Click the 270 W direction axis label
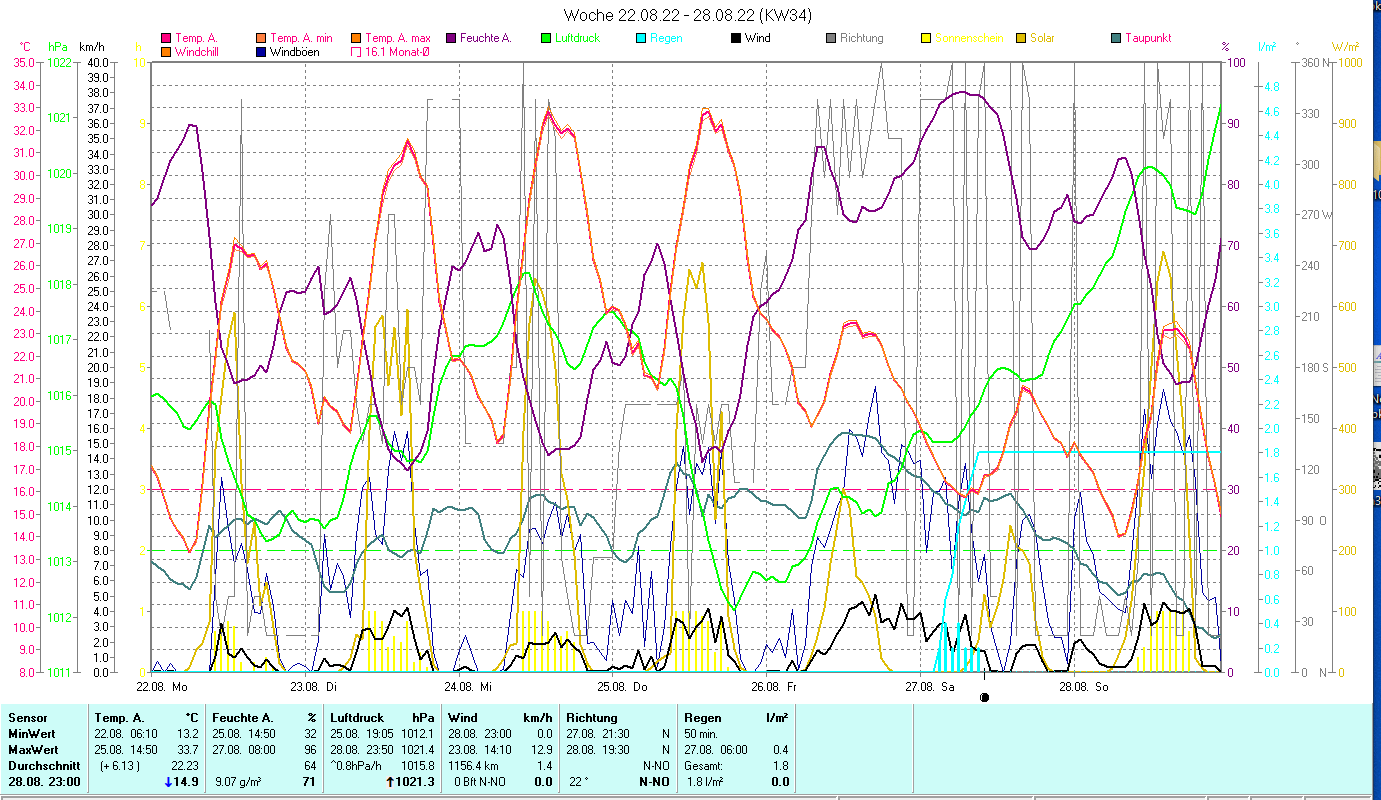This screenshot has width=1381, height=800. click(x=1315, y=214)
